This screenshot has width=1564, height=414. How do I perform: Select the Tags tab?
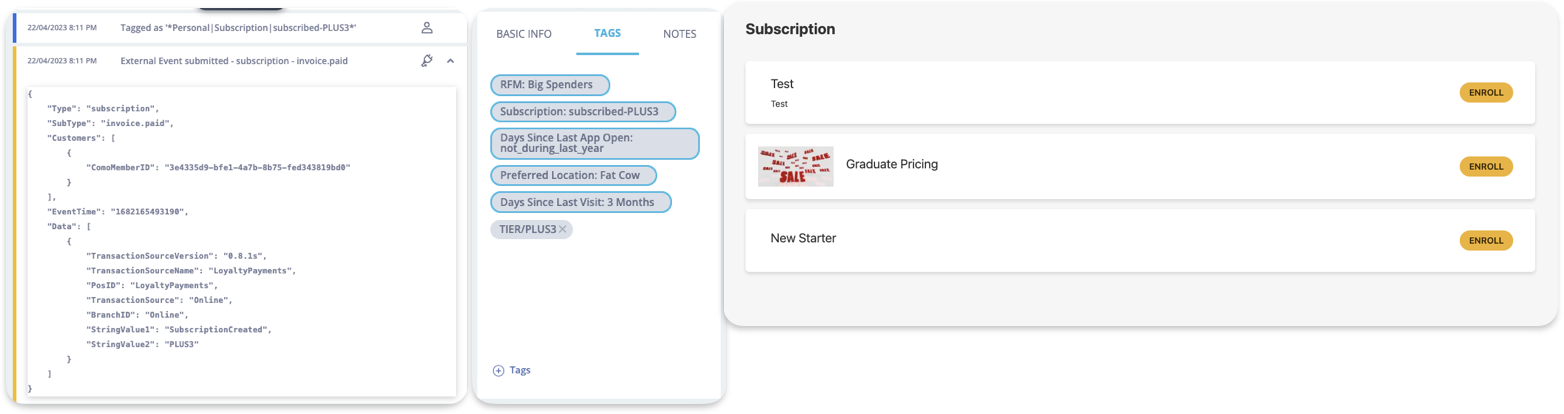(607, 33)
